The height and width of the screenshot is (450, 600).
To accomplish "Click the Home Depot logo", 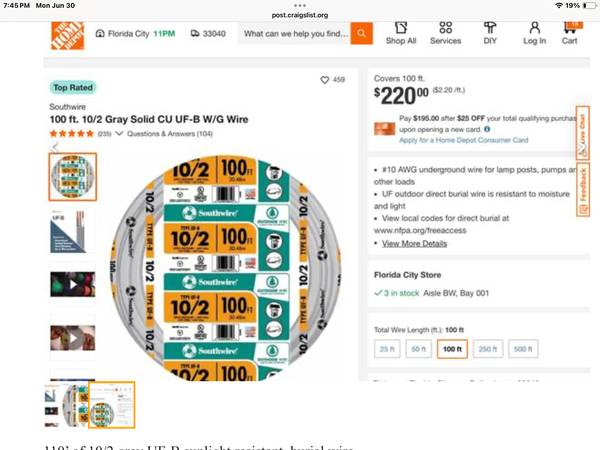I will coord(67,36).
